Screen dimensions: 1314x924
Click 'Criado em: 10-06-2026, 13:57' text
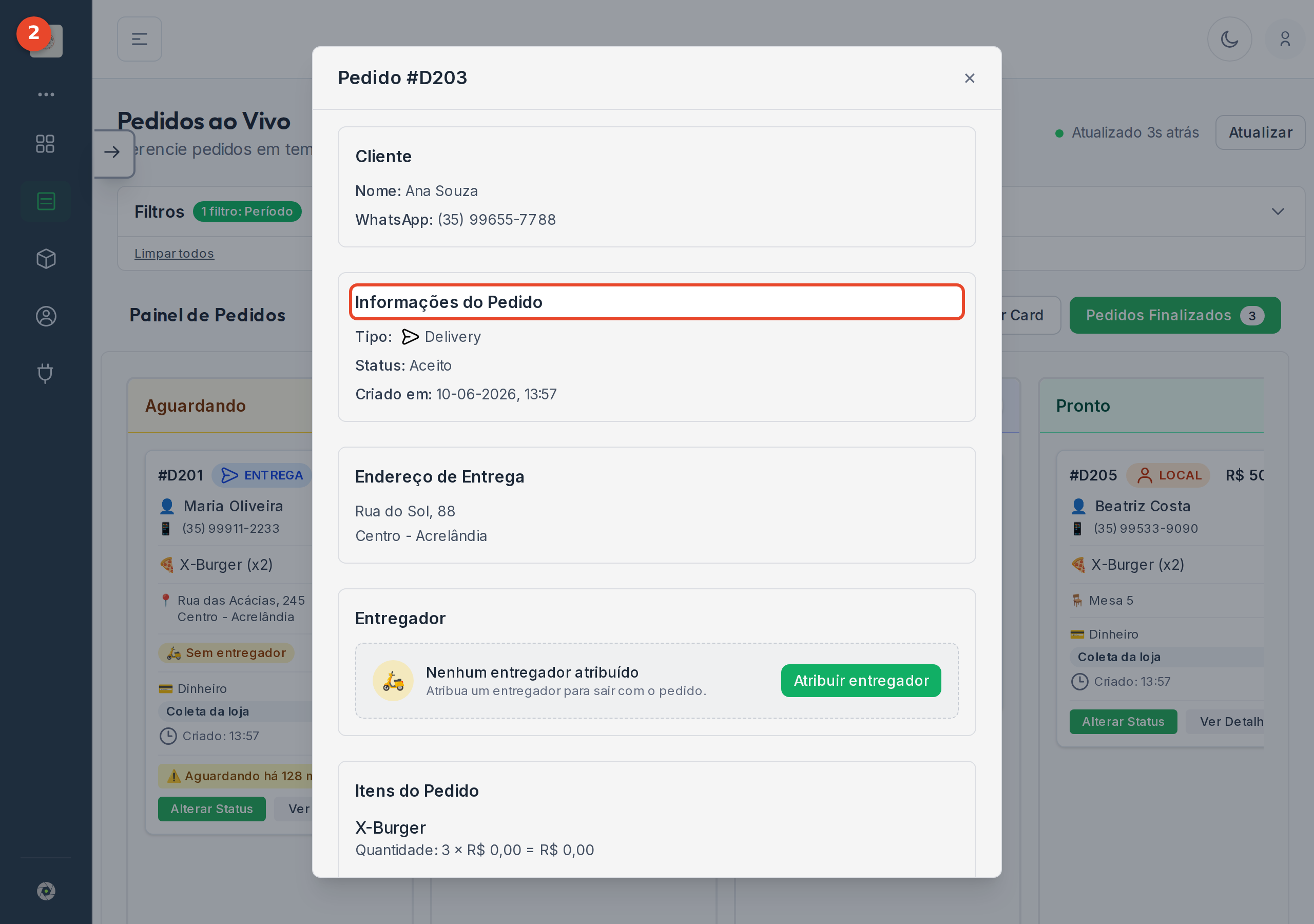[456, 394]
